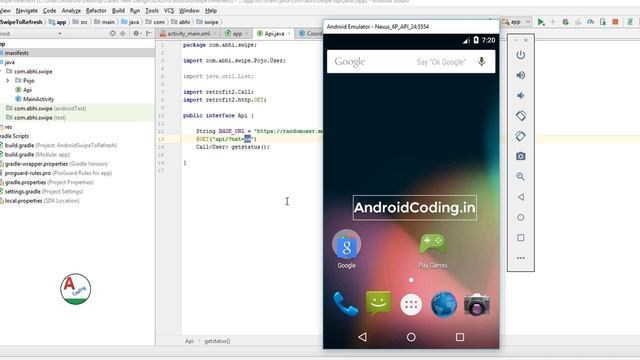Open the Phone app in dock
Screen dimensions: 640x360
346,304
